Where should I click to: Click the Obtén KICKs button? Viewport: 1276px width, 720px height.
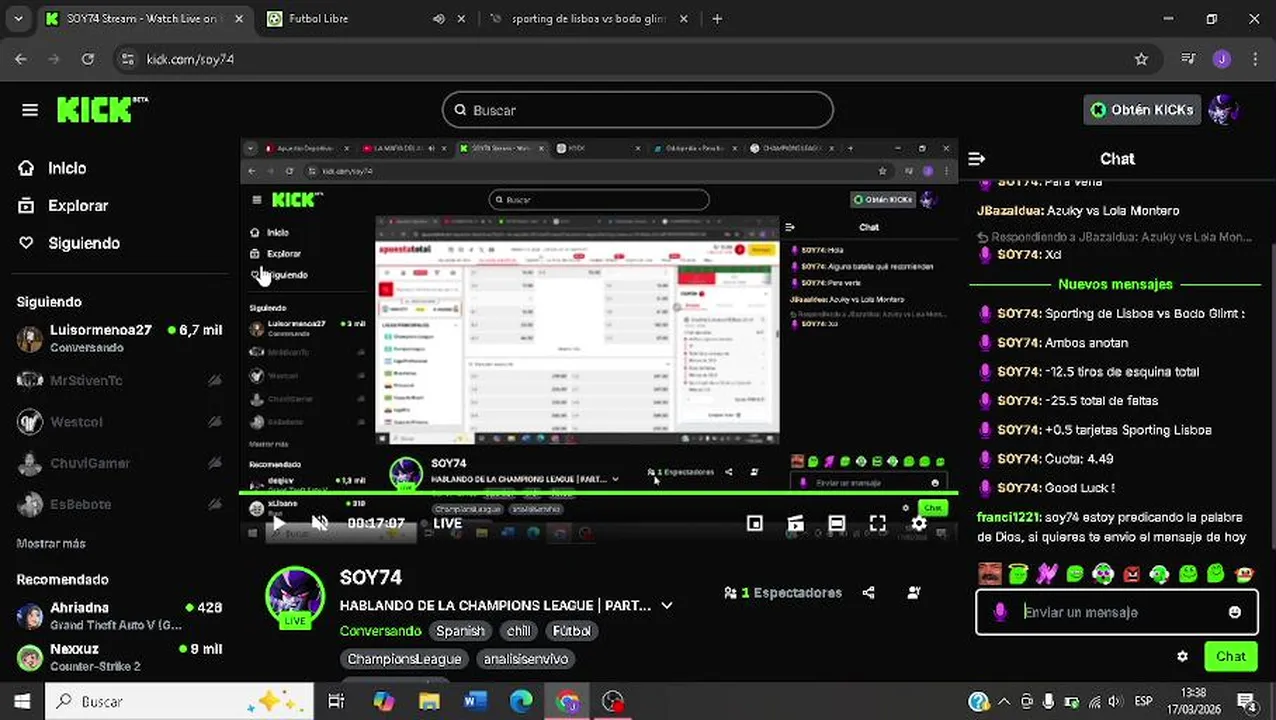click(1142, 110)
